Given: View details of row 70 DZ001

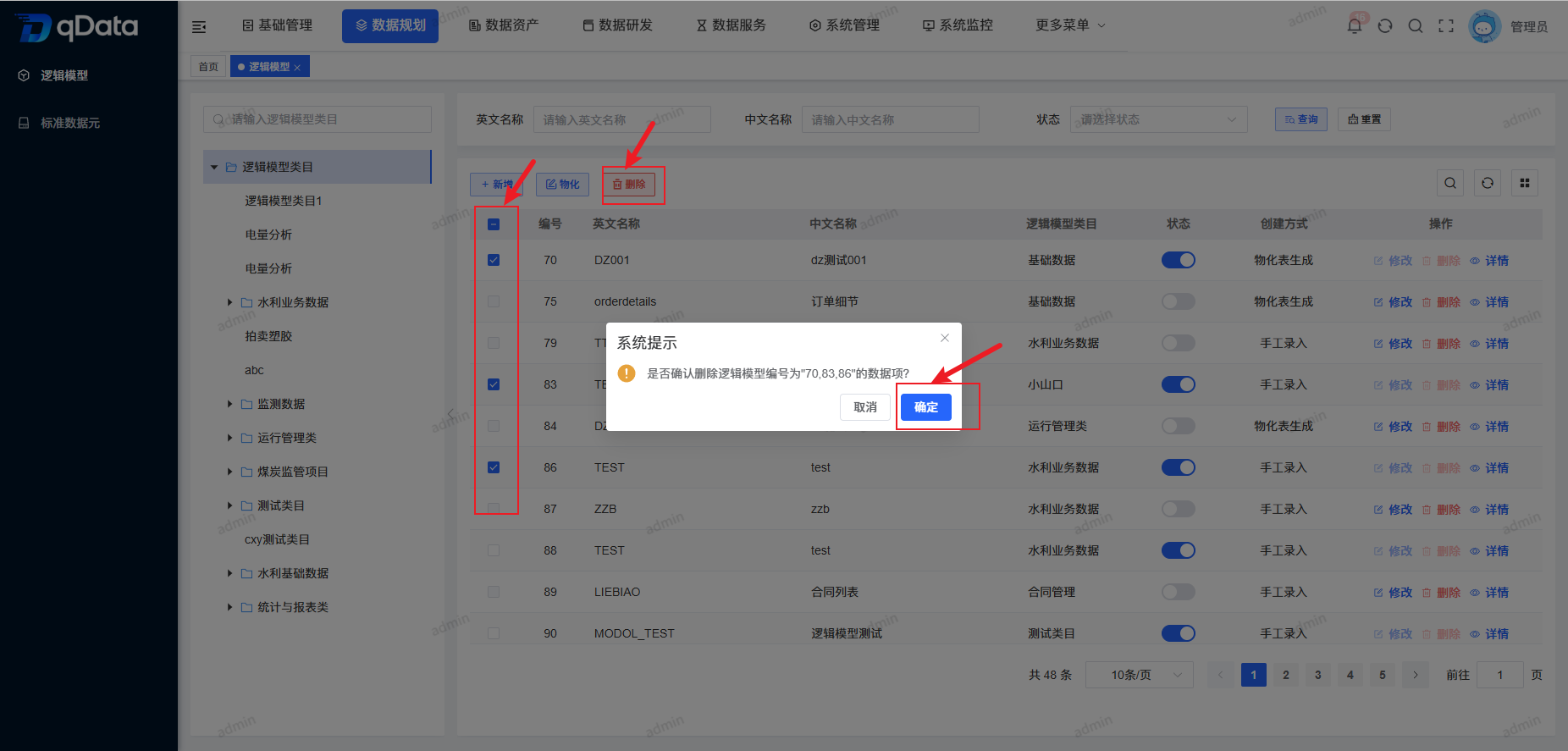Looking at the screenshot, I should [1489, 261].
